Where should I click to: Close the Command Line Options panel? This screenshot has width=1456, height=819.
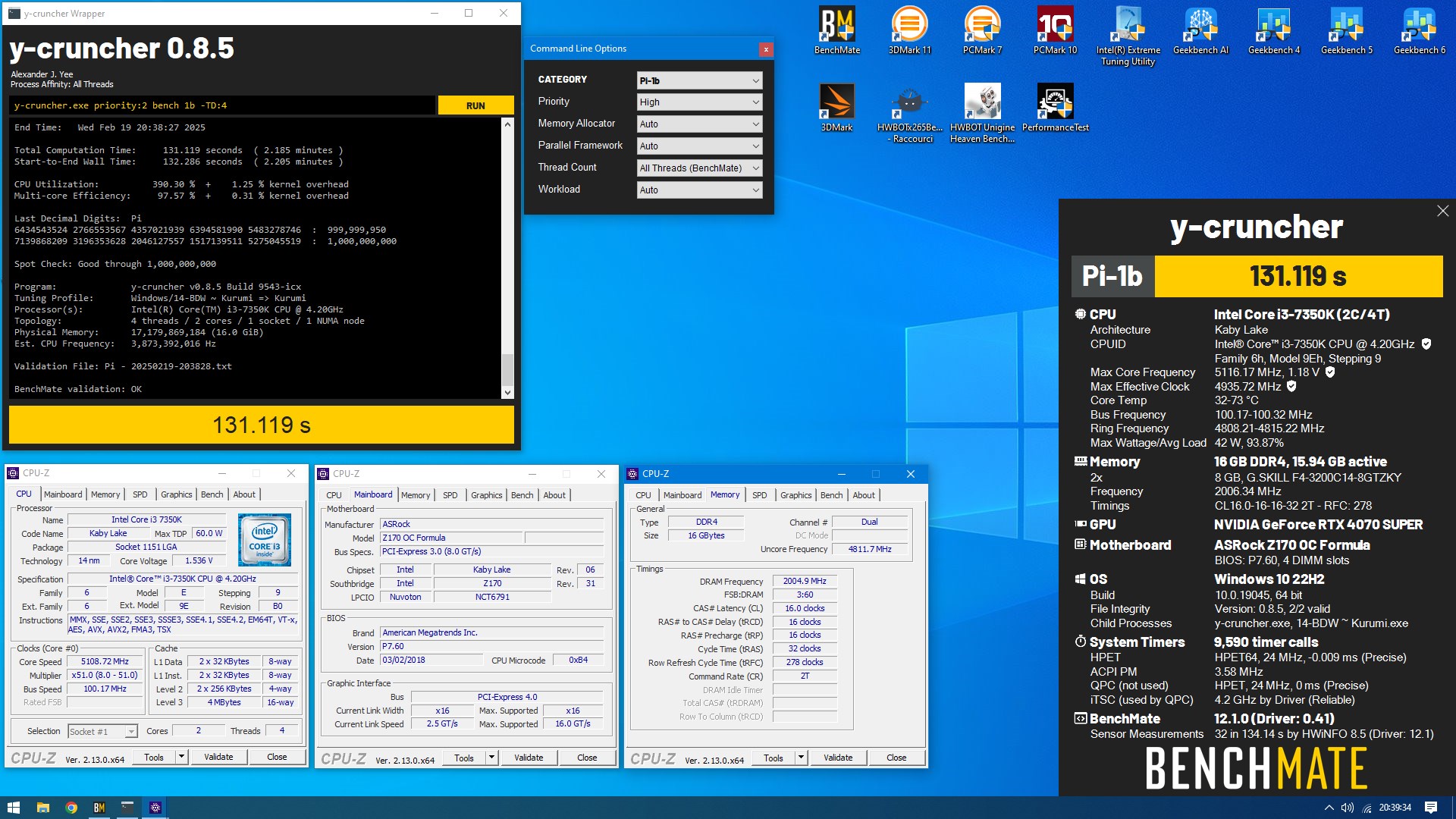click(x=766, y=49)
